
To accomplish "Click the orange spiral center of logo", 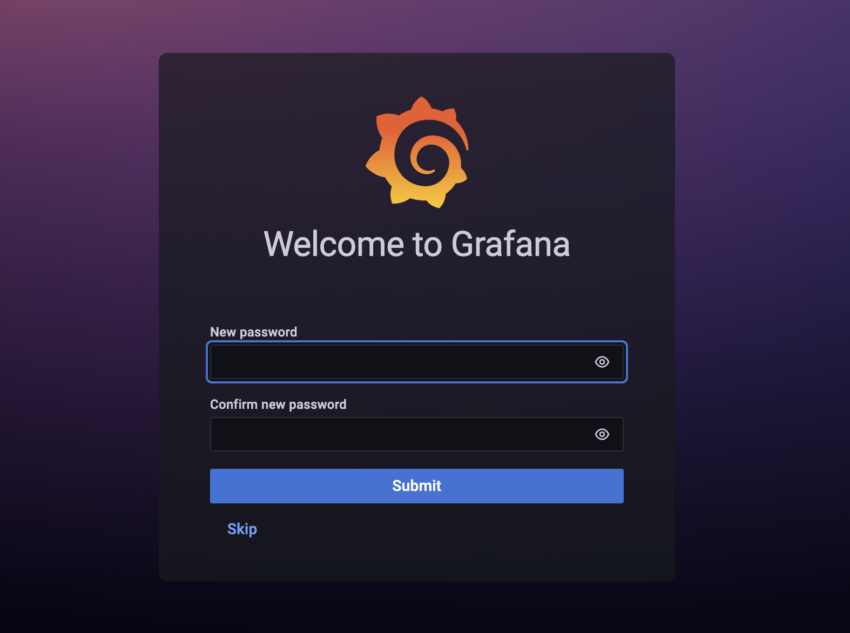I will (429, 158).
